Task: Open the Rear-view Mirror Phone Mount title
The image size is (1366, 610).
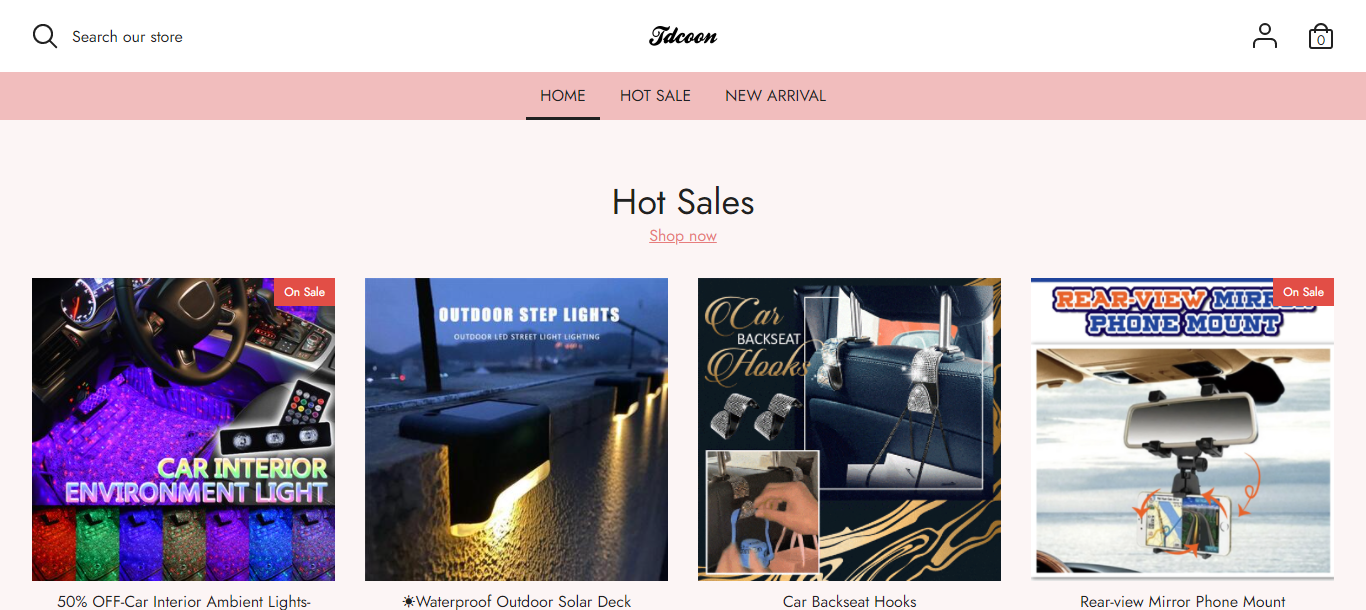Action: tap(1183, 601)
